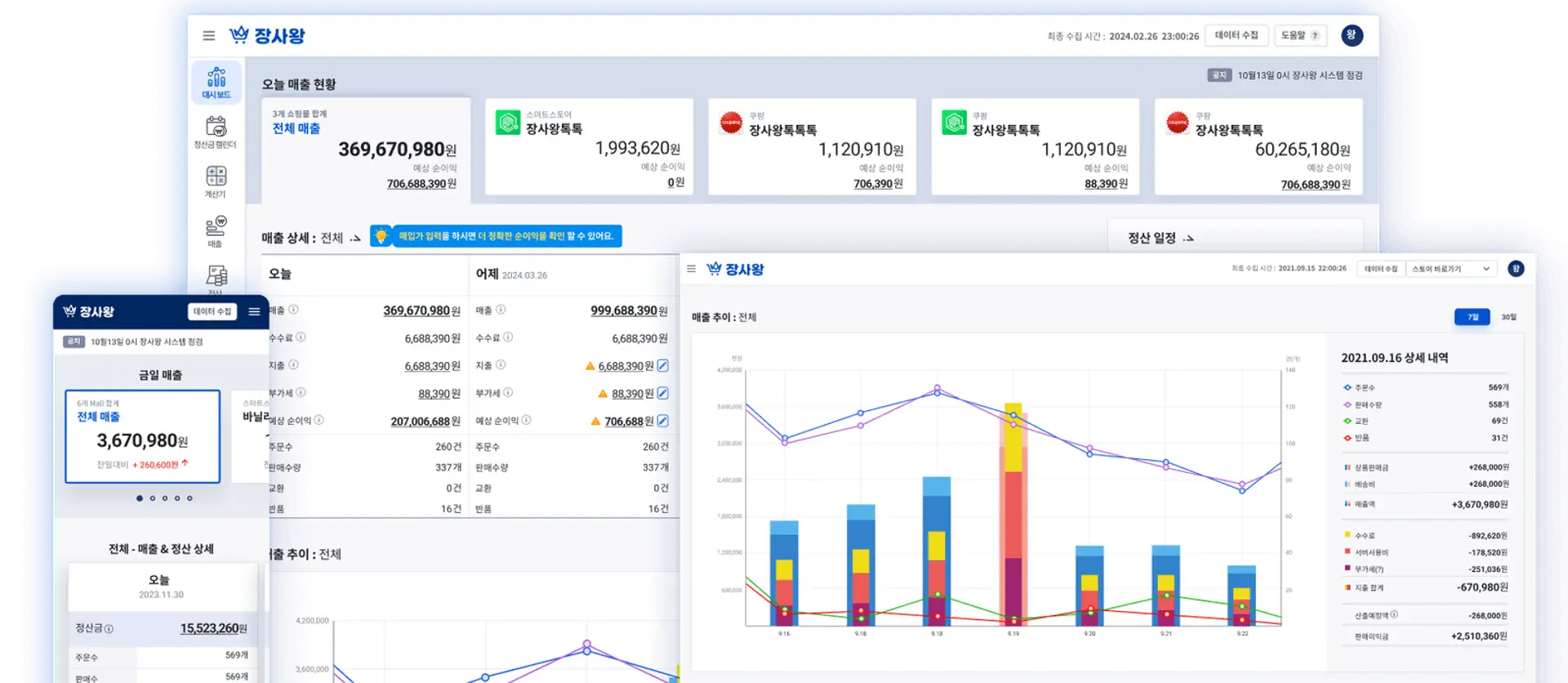
Task: Select third carousel dot in mobile view
Action: pyautogui.click(x=165, y=498)
